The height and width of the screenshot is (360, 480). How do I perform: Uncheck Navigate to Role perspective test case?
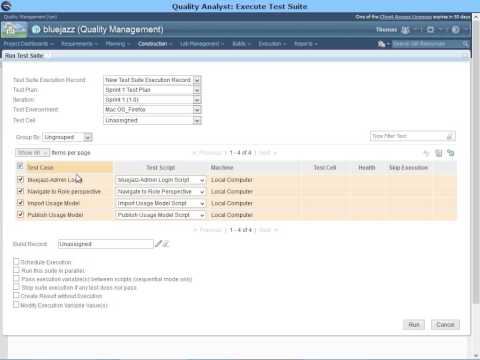click(x=20, y=191)
